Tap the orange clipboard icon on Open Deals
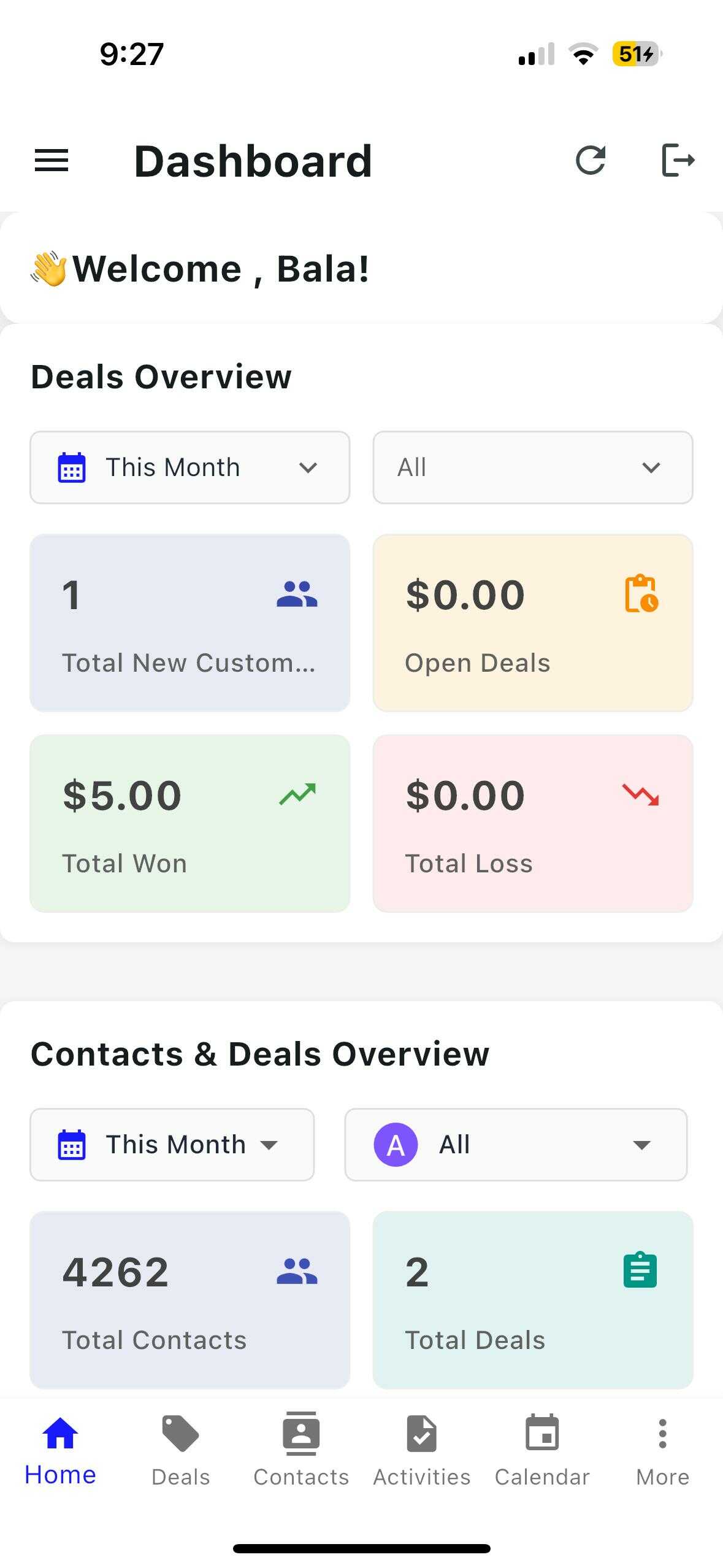This screenshot has height=1568, width=723. 641,593
